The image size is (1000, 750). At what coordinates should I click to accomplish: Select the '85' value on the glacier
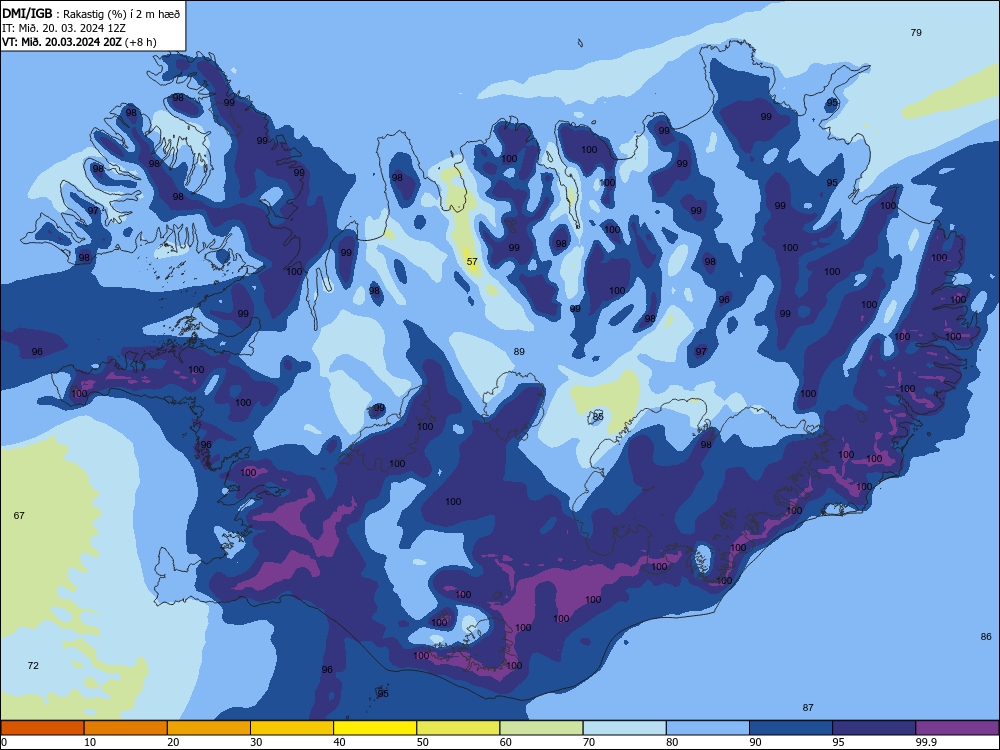click(598, 416)
